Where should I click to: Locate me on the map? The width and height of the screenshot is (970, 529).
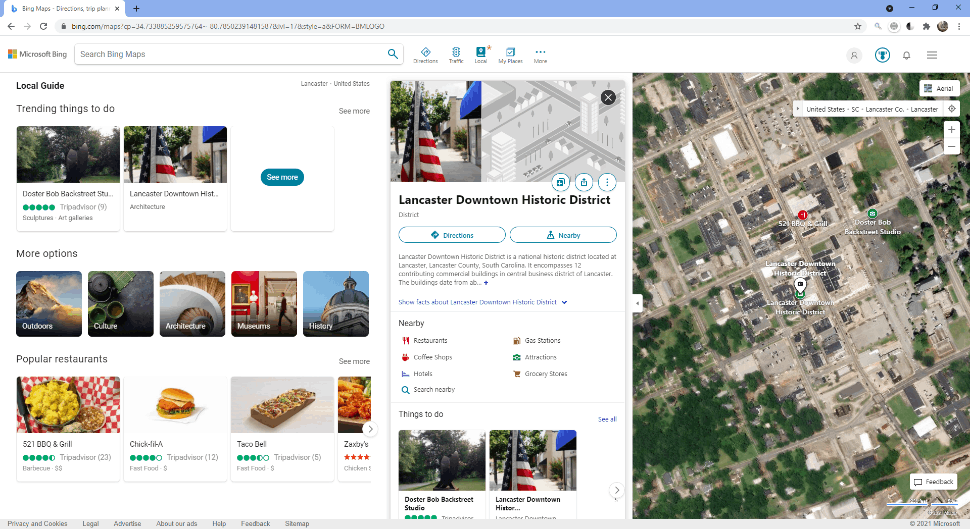coord(951,109)
